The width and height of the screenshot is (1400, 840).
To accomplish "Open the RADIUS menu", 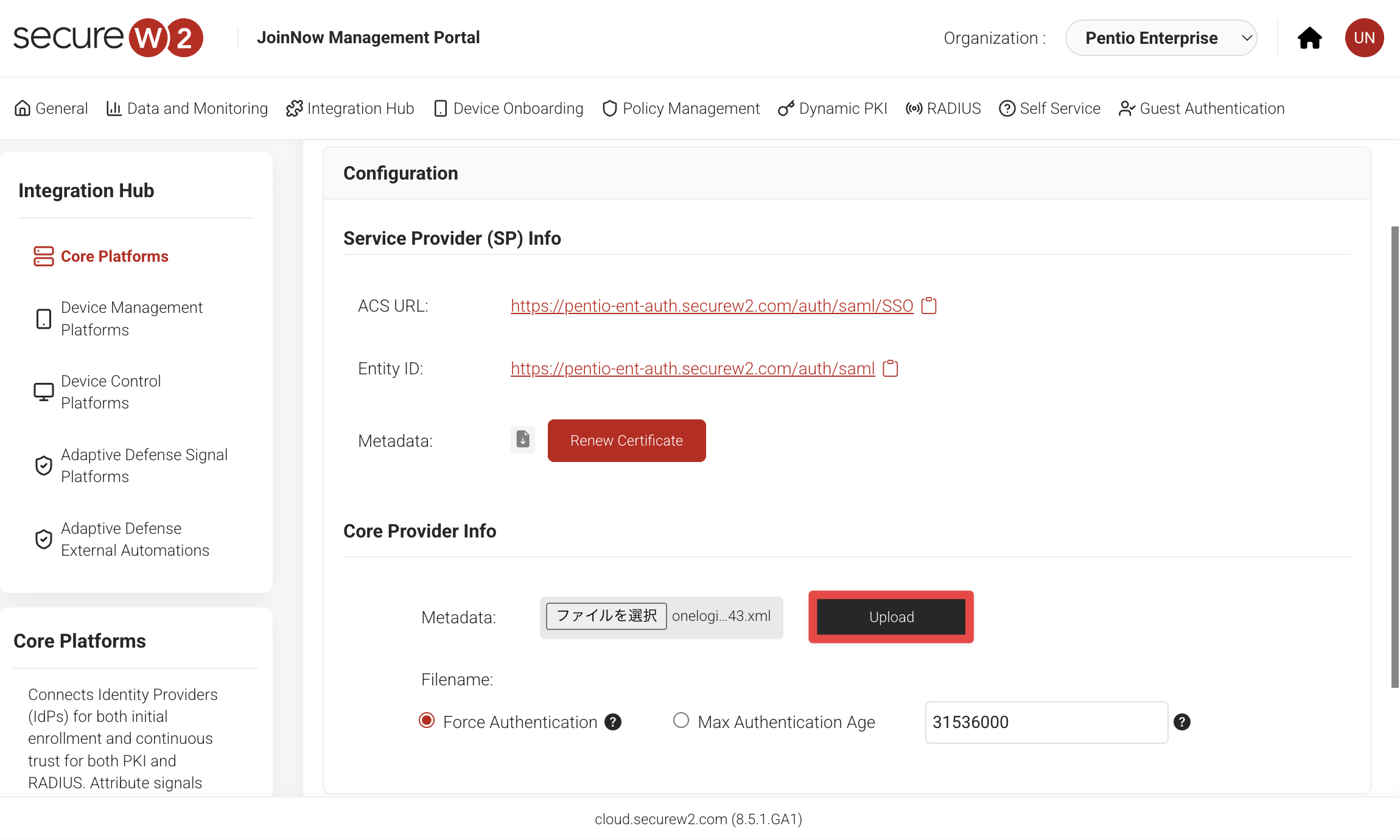I will click(x=943, y=108).
